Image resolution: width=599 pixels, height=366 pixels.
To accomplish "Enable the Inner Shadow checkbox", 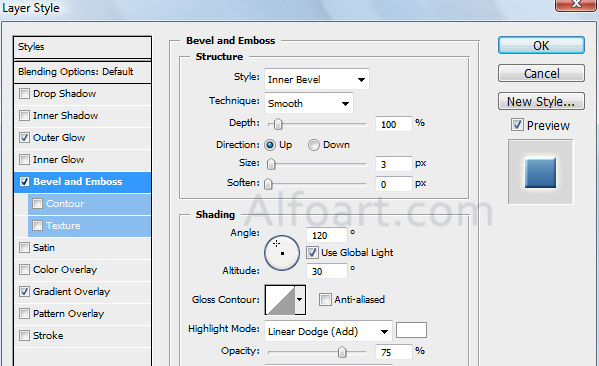I will 24,115.
